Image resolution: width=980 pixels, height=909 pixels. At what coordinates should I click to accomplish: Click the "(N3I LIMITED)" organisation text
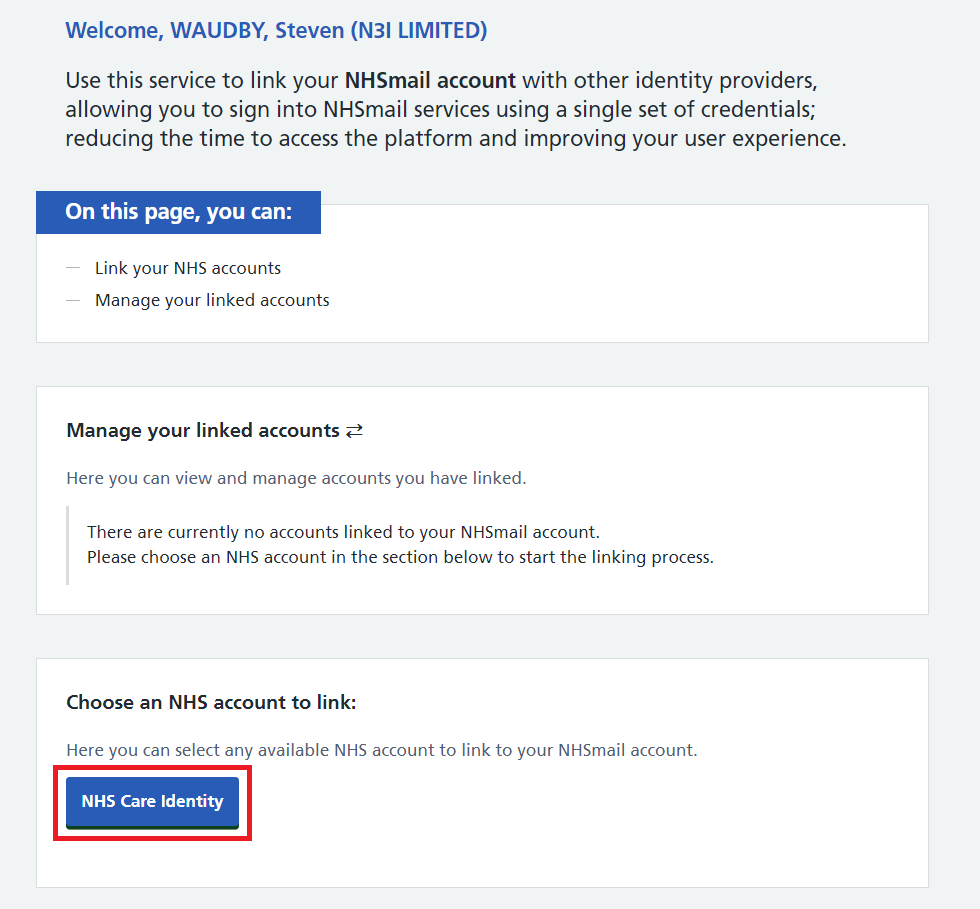(418, 31)
